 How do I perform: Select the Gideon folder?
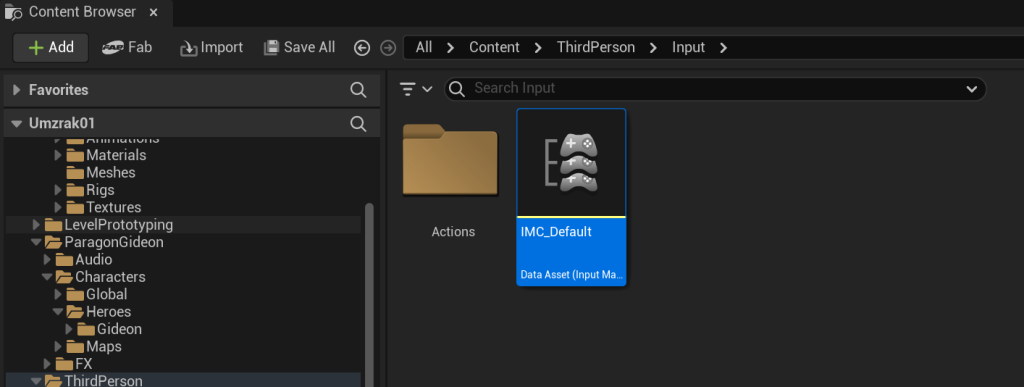pyautogui.click(x=110, y=329)
